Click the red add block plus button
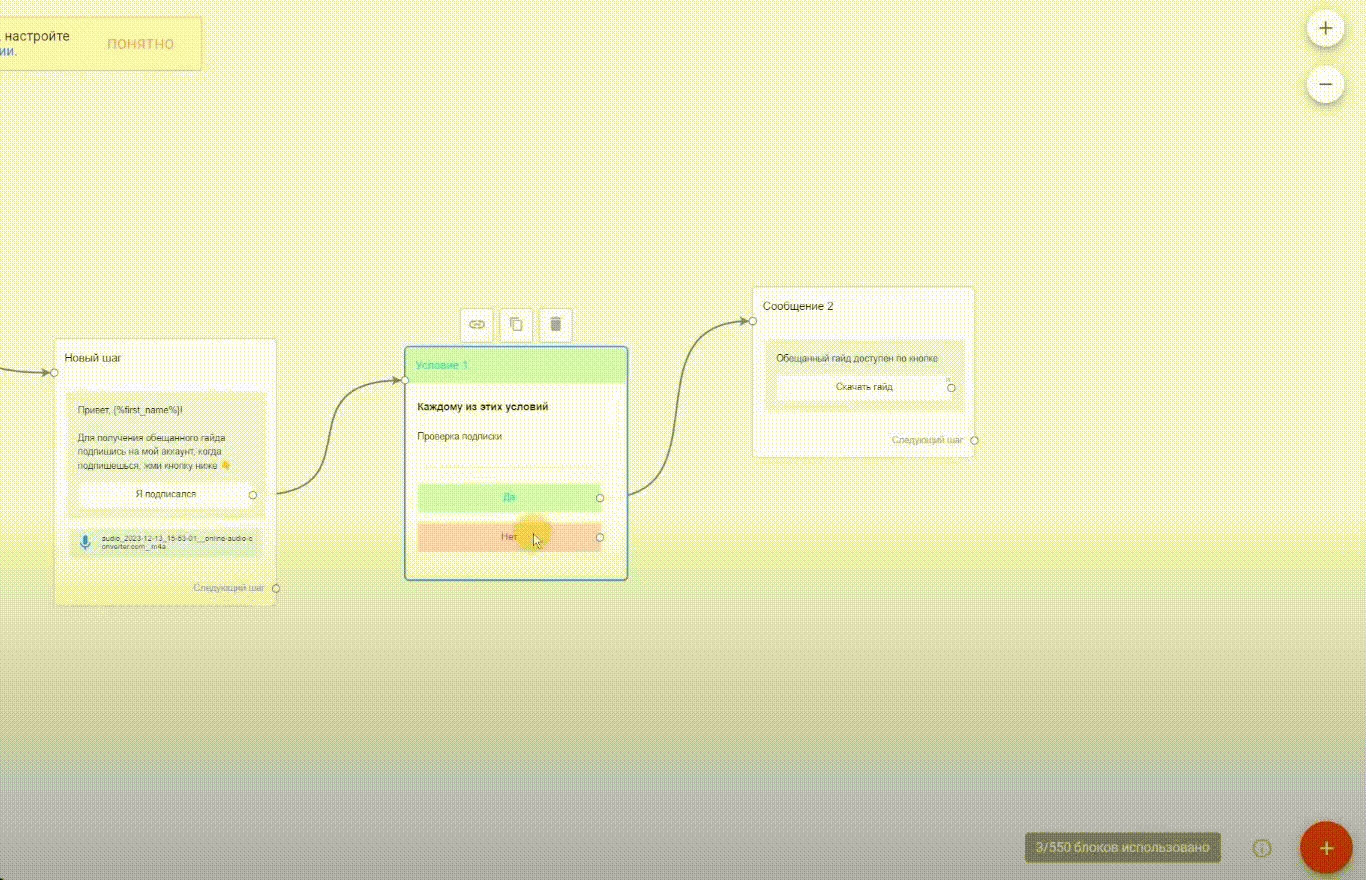This screenshot has width=1366, height=880. point(1326,848)
